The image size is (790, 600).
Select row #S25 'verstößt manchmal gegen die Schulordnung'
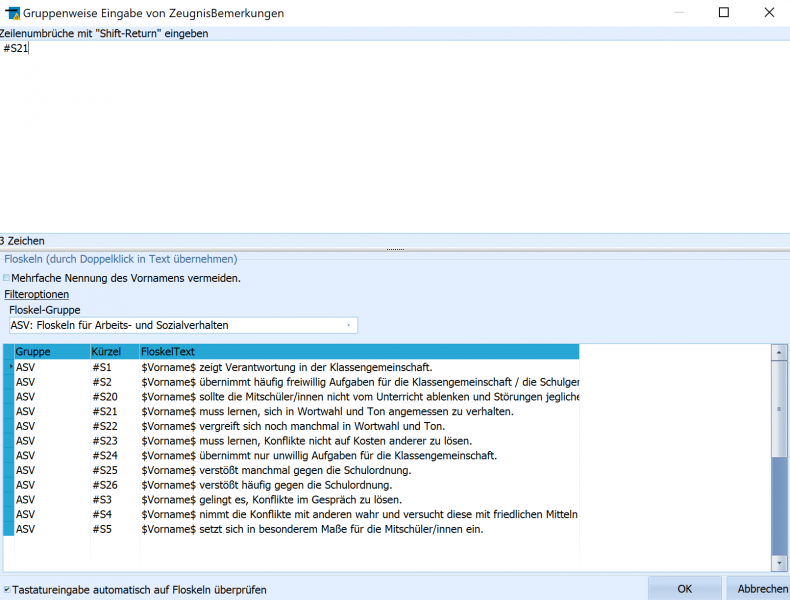click(291, 470)
